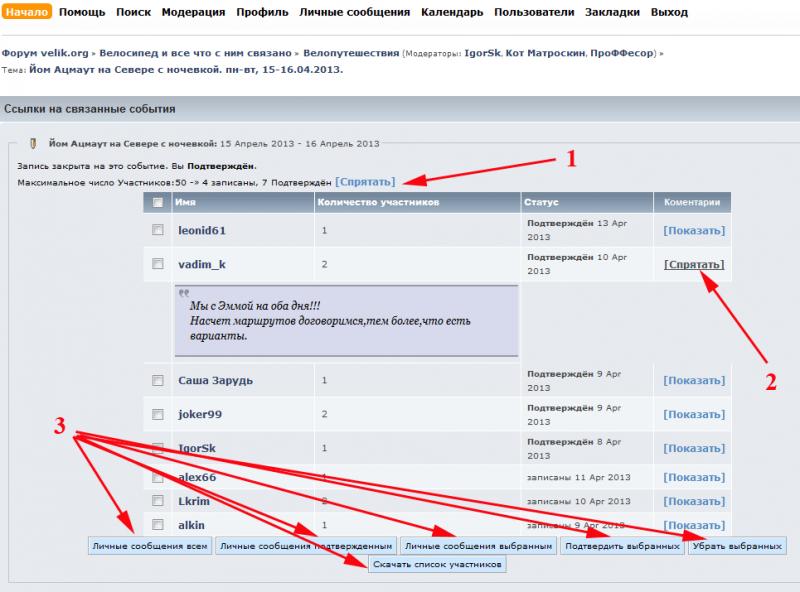Open the user profile of IgorSk in table
This screenshot has width=800, height=592.
click(x=196, y=448)
